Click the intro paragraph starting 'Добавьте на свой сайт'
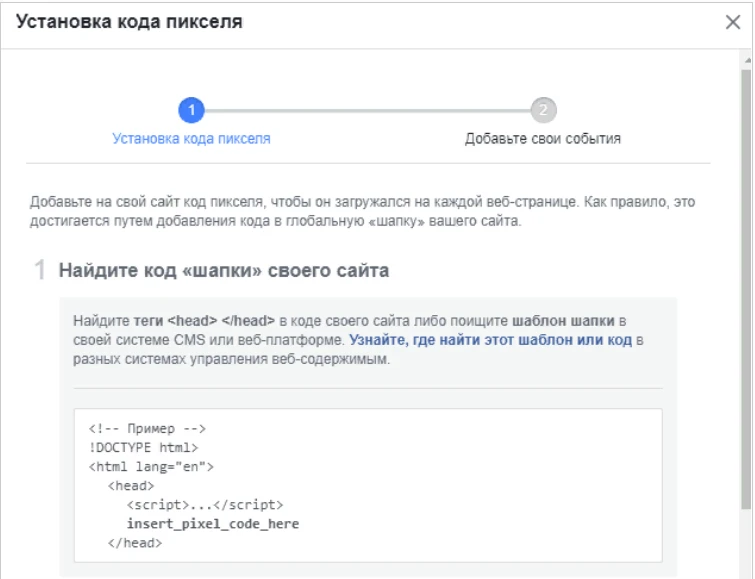755x579 pixels. 363,211
